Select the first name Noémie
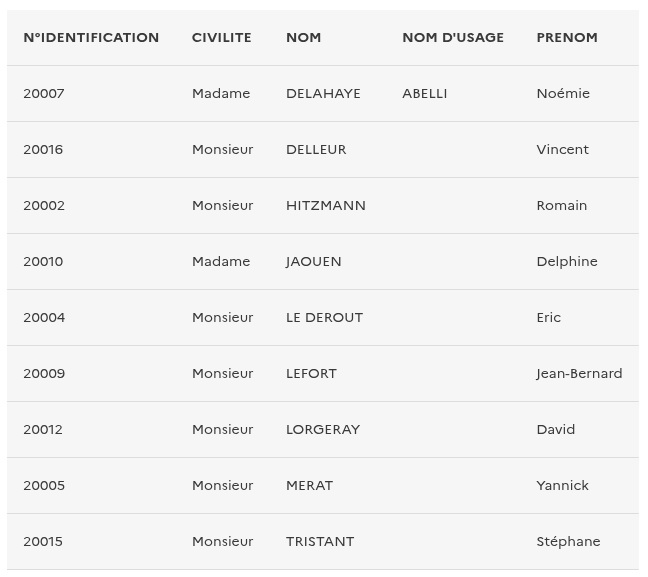 pos(563,94)
